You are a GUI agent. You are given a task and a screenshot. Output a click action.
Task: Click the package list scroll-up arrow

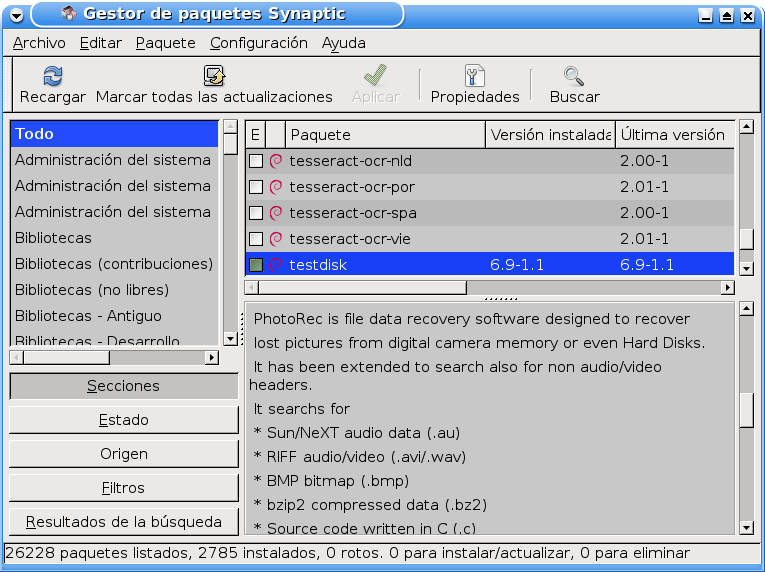pyautogui.click(x=746, y=127)
